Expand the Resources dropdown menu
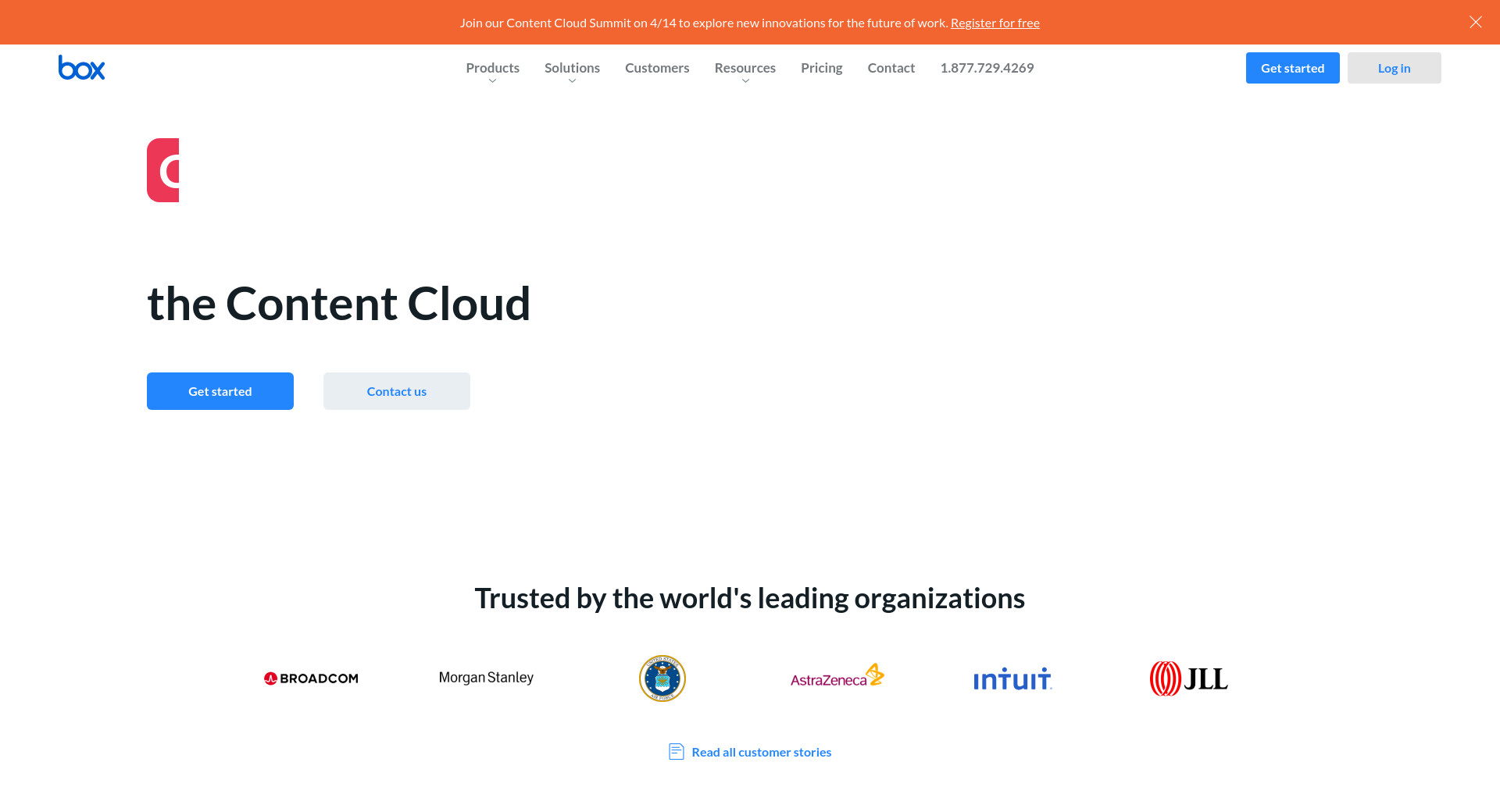This screenshot has width=1500, height=812. [x=745, y=69]
